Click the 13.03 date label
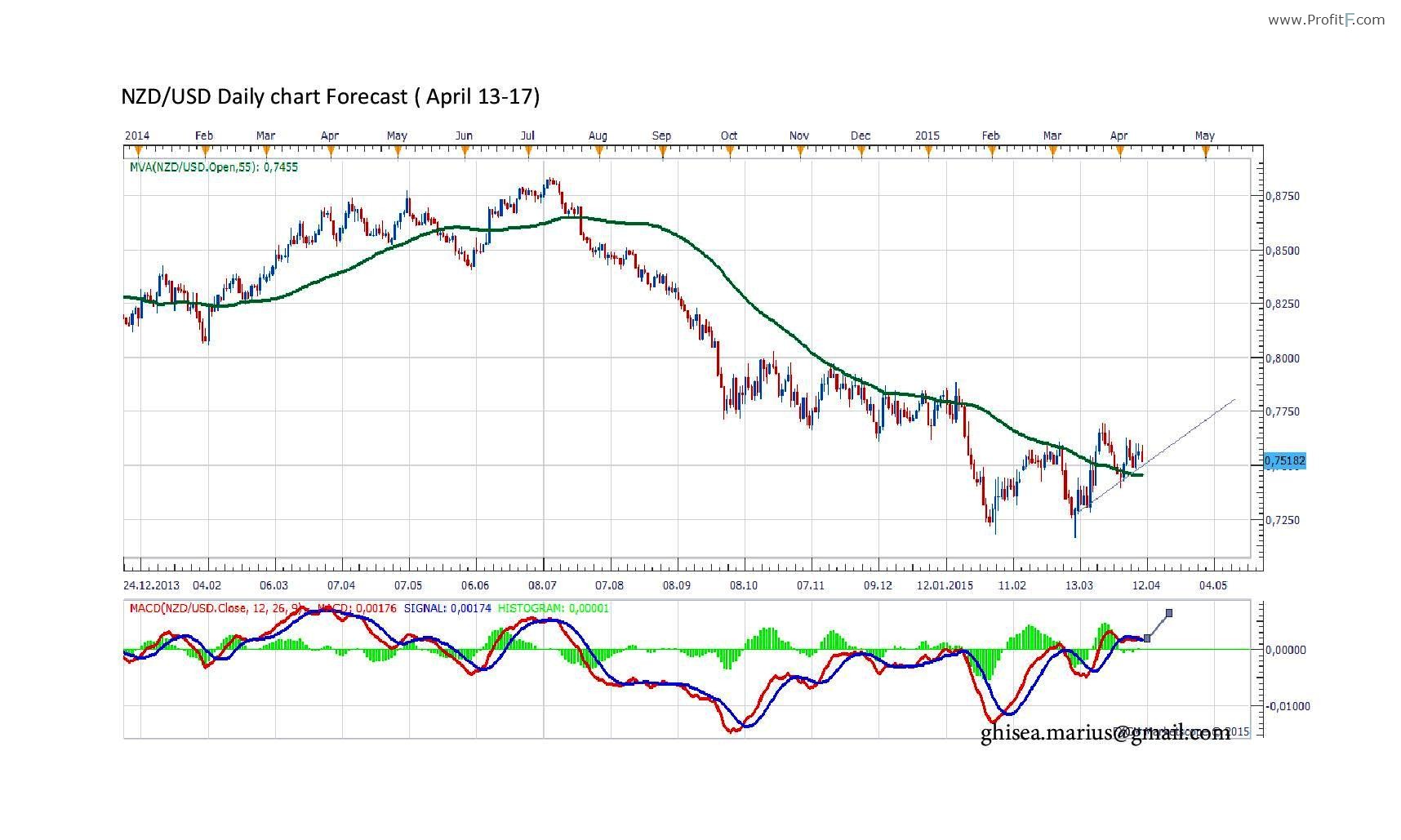 (x=1079, y=585)
